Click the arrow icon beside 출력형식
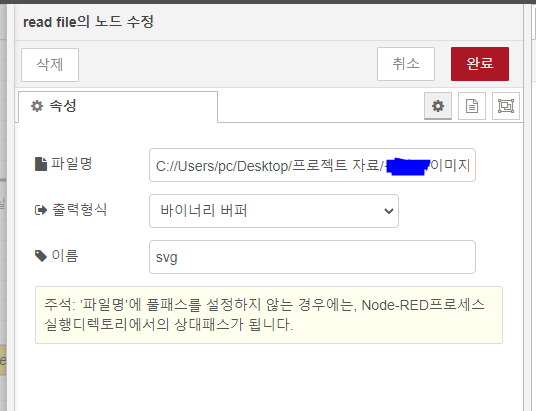The image size is (536, 411). 41,210
